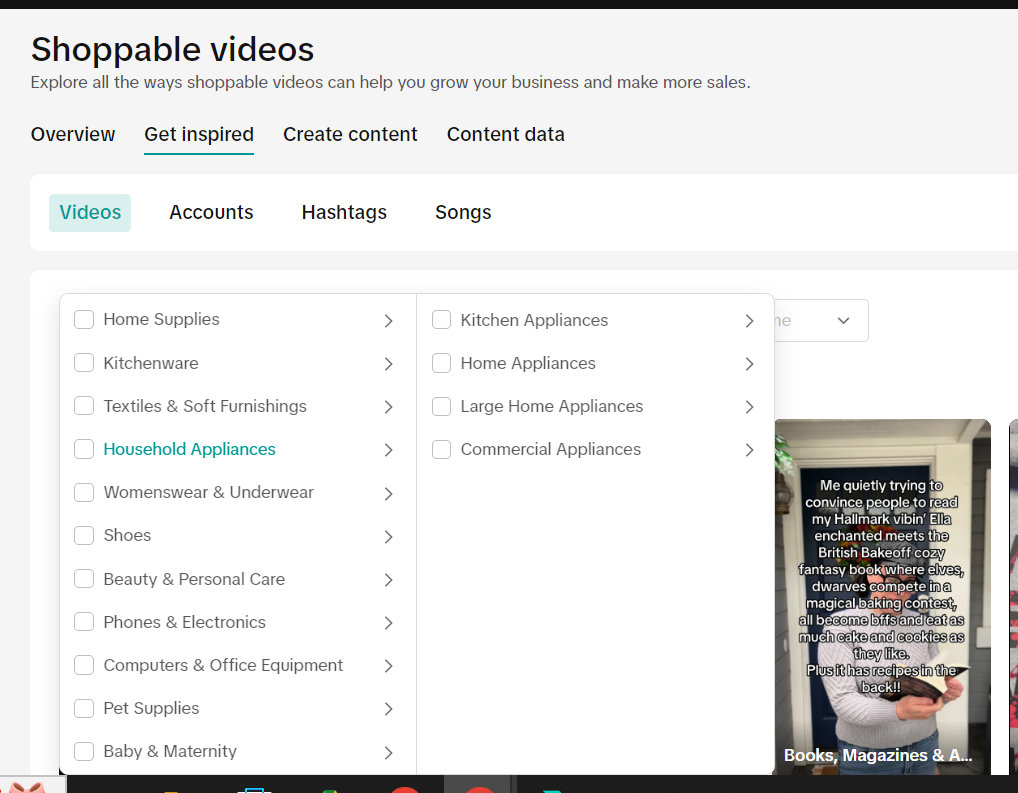Check the Household Appliances checkbox
1018x793 pixels.
[x=84, y=450]
